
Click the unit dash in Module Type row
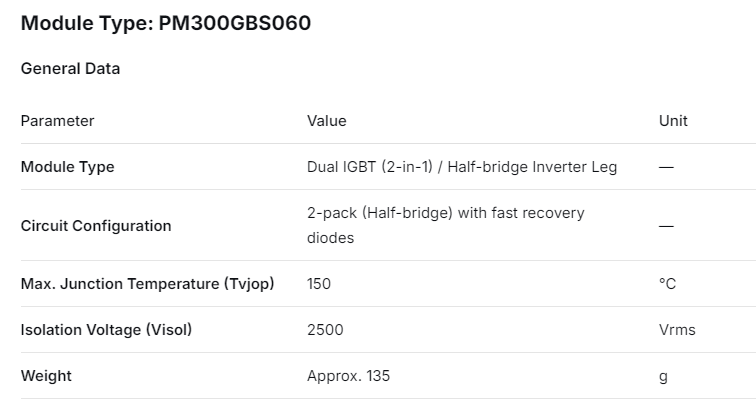coord(666,167)
